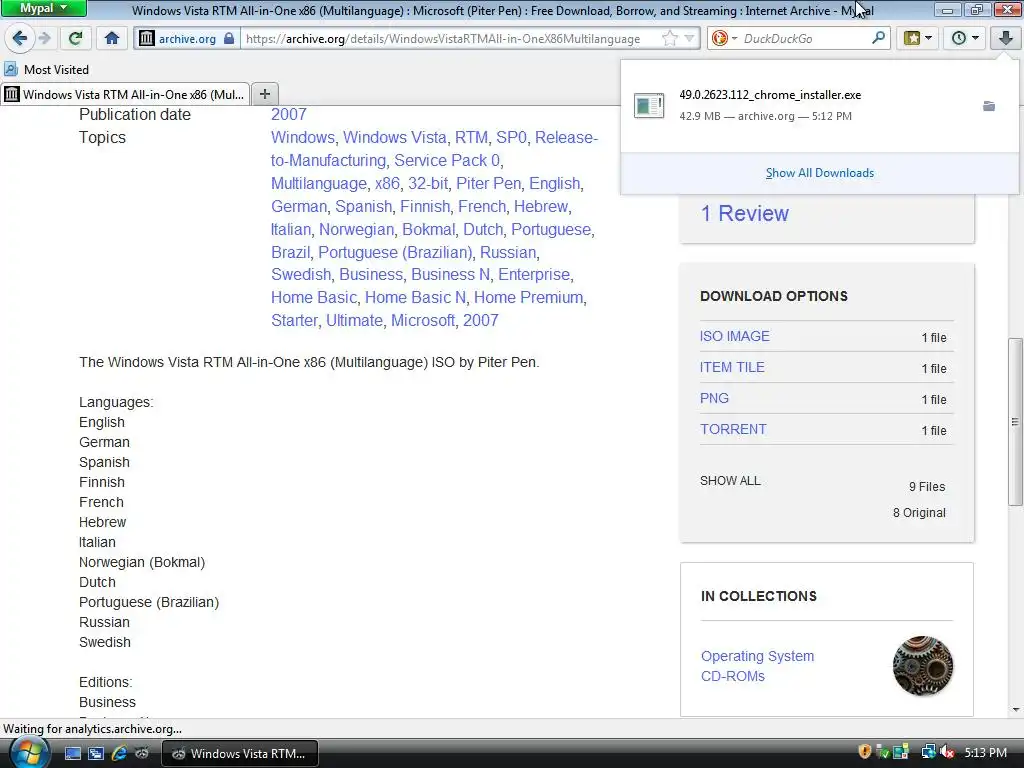
Task: Click the padlock secure connection icon
Action: pyautogui.click(x=229, y=39)
